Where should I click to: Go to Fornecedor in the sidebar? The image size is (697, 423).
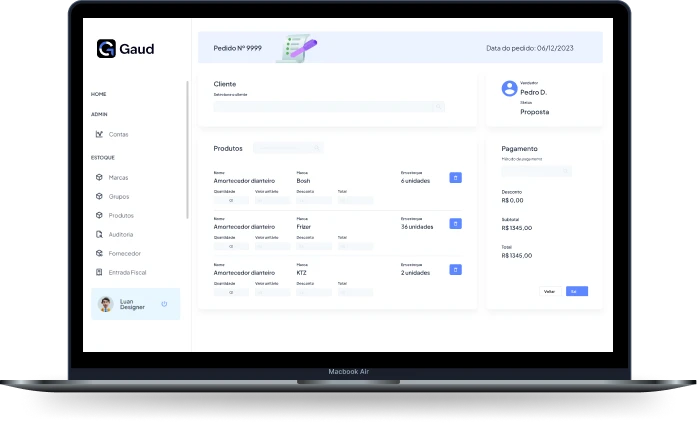[x=124, y=253]
